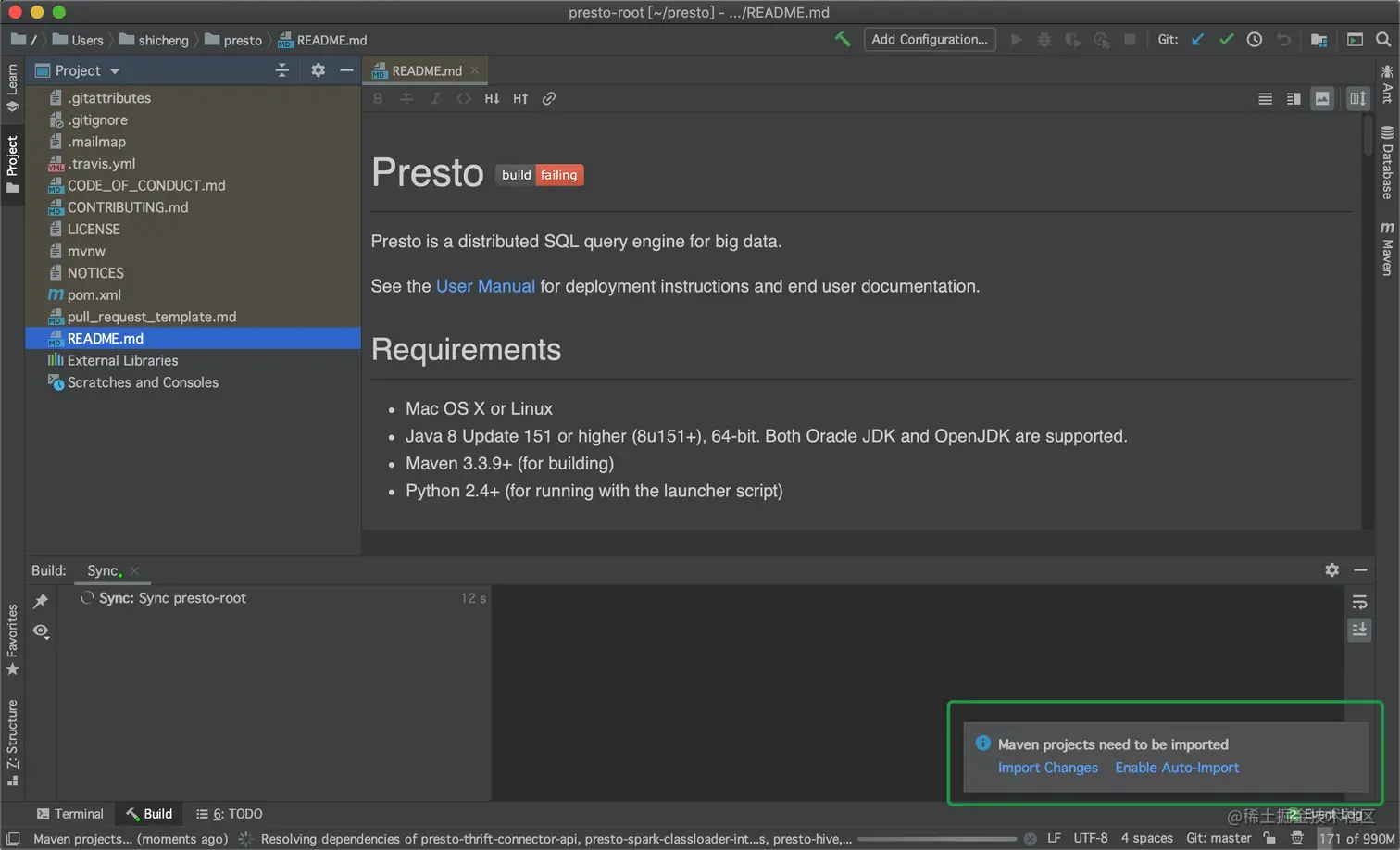This screenshot has height=850, width=1400.
Task: Open the Ant side panel
Action: [1387, 83]
